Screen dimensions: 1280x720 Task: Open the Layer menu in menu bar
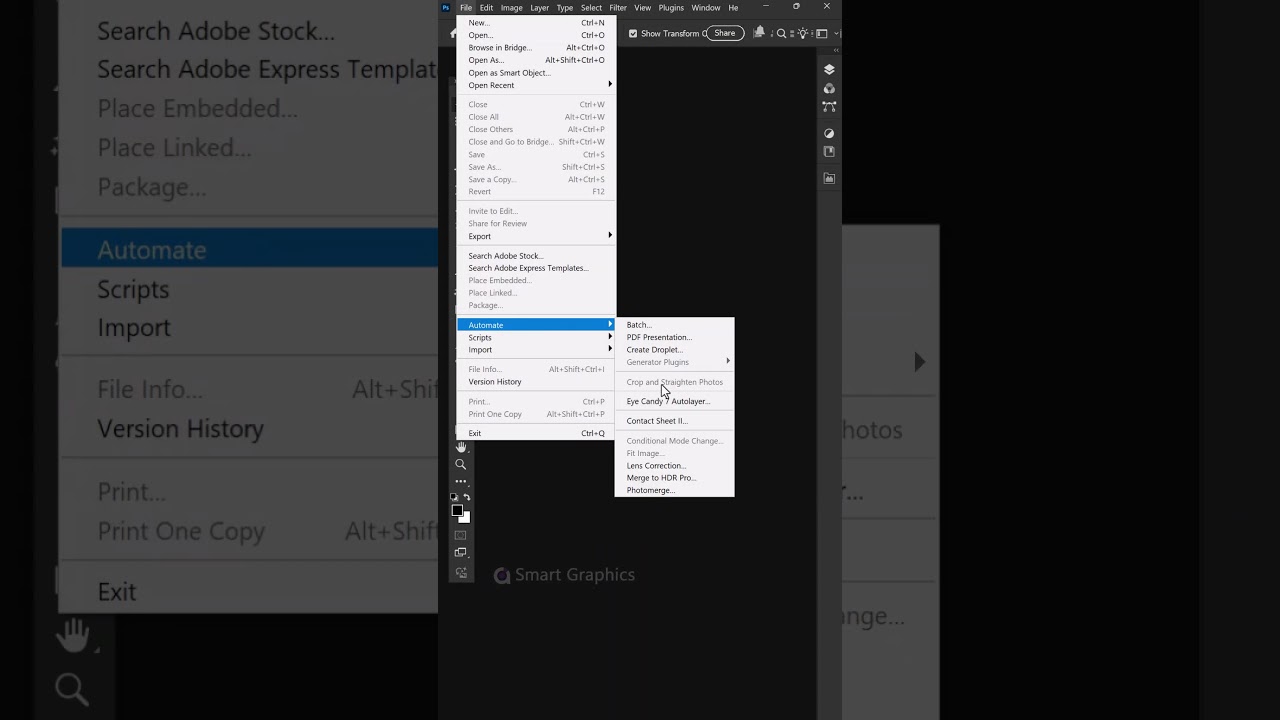click(x=540, y=8)
